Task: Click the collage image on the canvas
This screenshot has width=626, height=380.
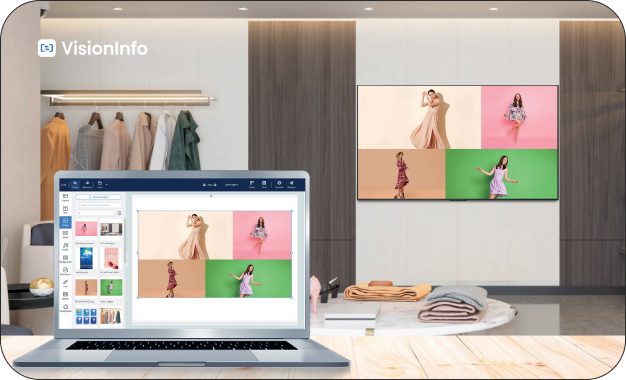Action: 215,254
